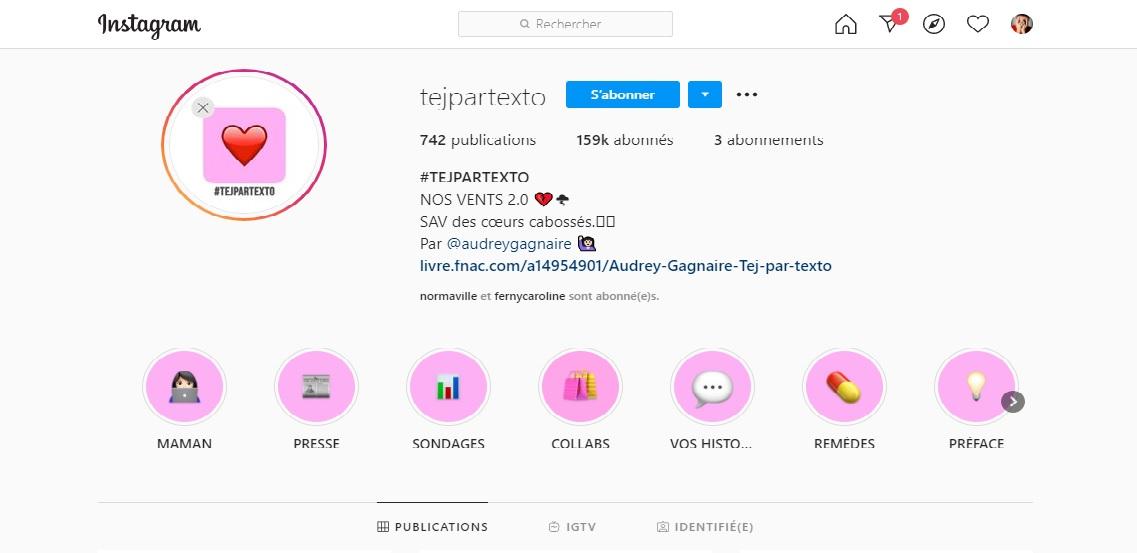Open the Explore compass icon
Viewport: 1137px width, 553px height.
[933, 25]
